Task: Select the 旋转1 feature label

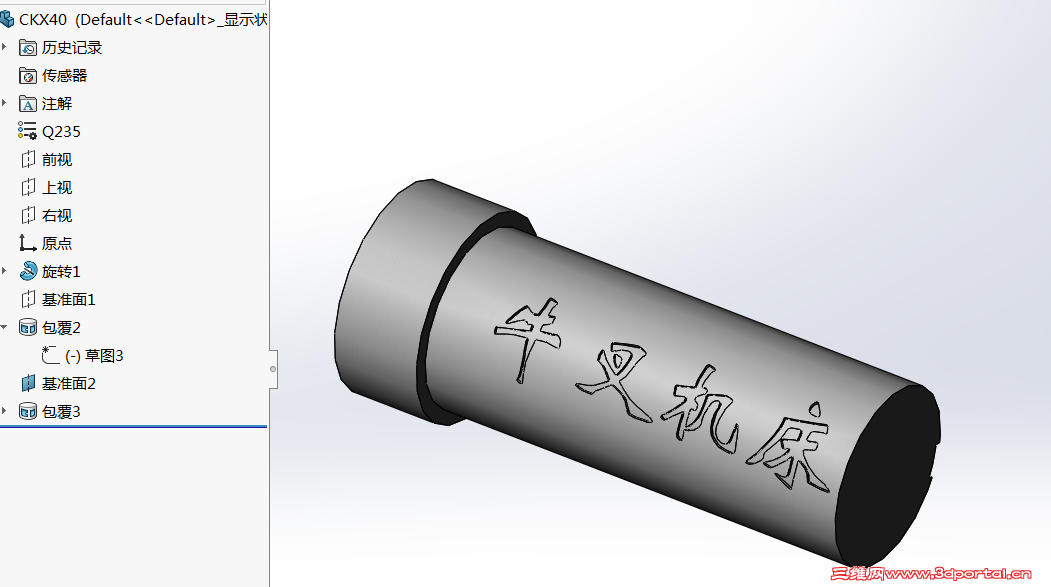Action: click(x=61, y=271)
